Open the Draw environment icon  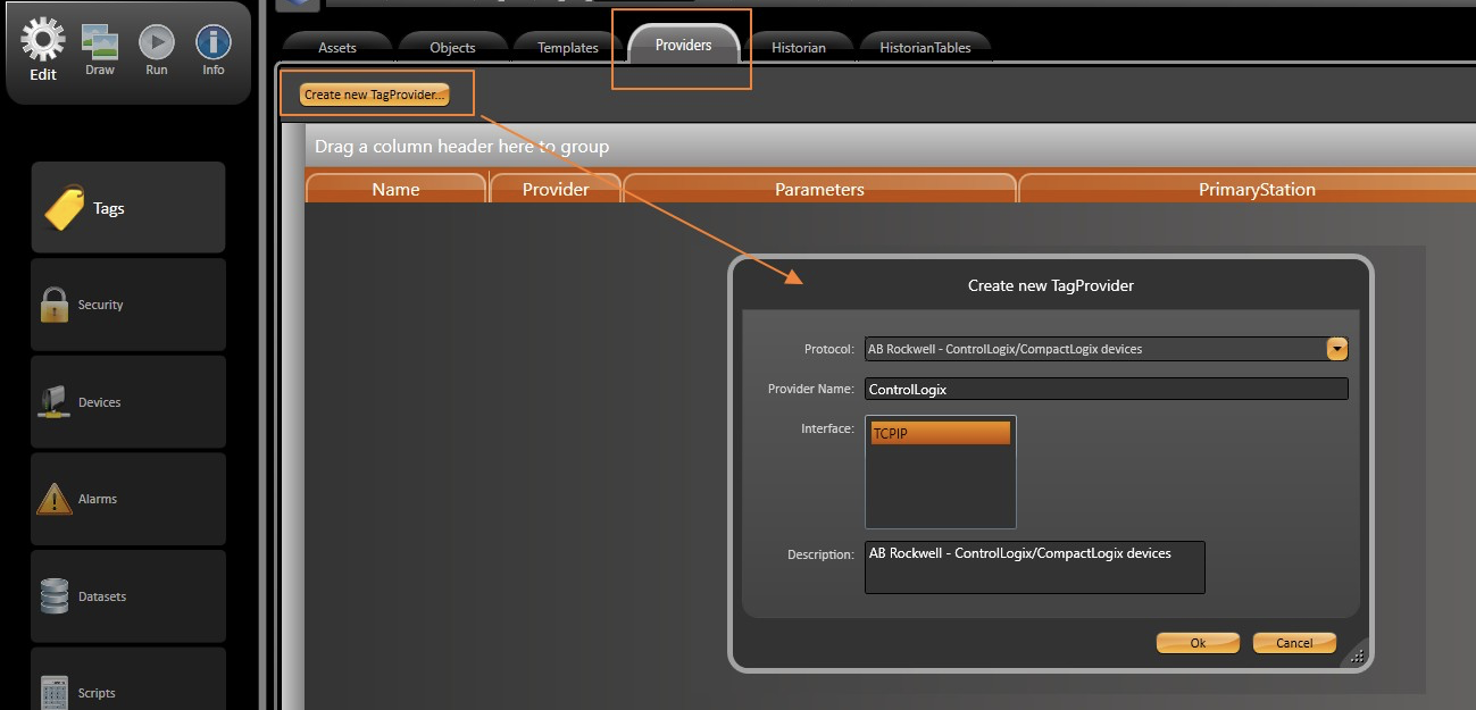[100, 43]
